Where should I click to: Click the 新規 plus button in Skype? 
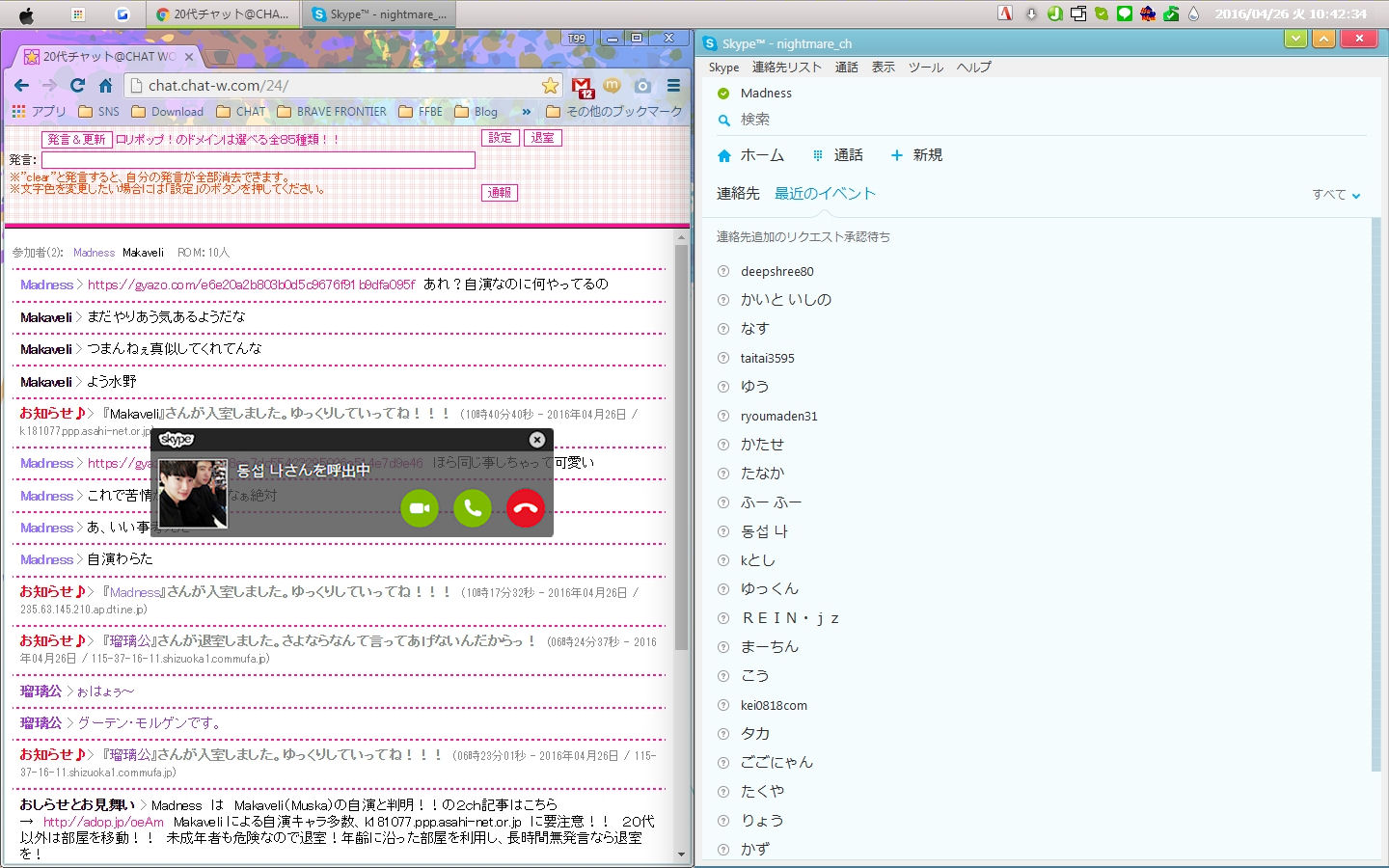(915, 155)
